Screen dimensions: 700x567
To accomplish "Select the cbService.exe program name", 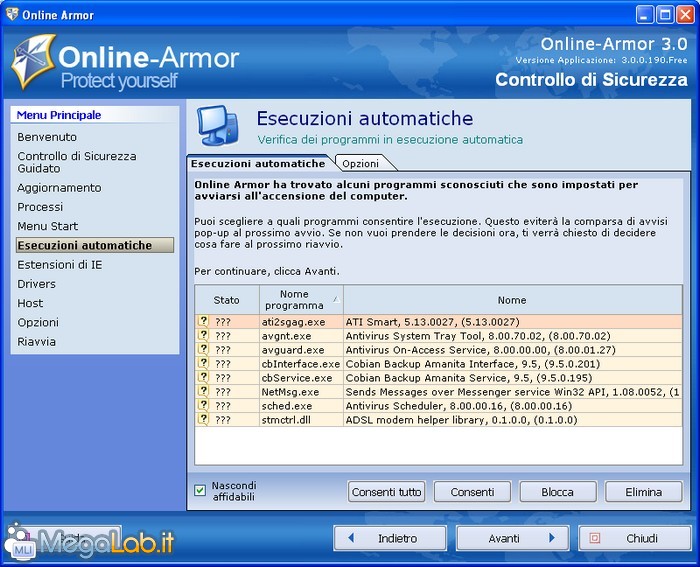I will pyautogui.click(x=297, y=378).
